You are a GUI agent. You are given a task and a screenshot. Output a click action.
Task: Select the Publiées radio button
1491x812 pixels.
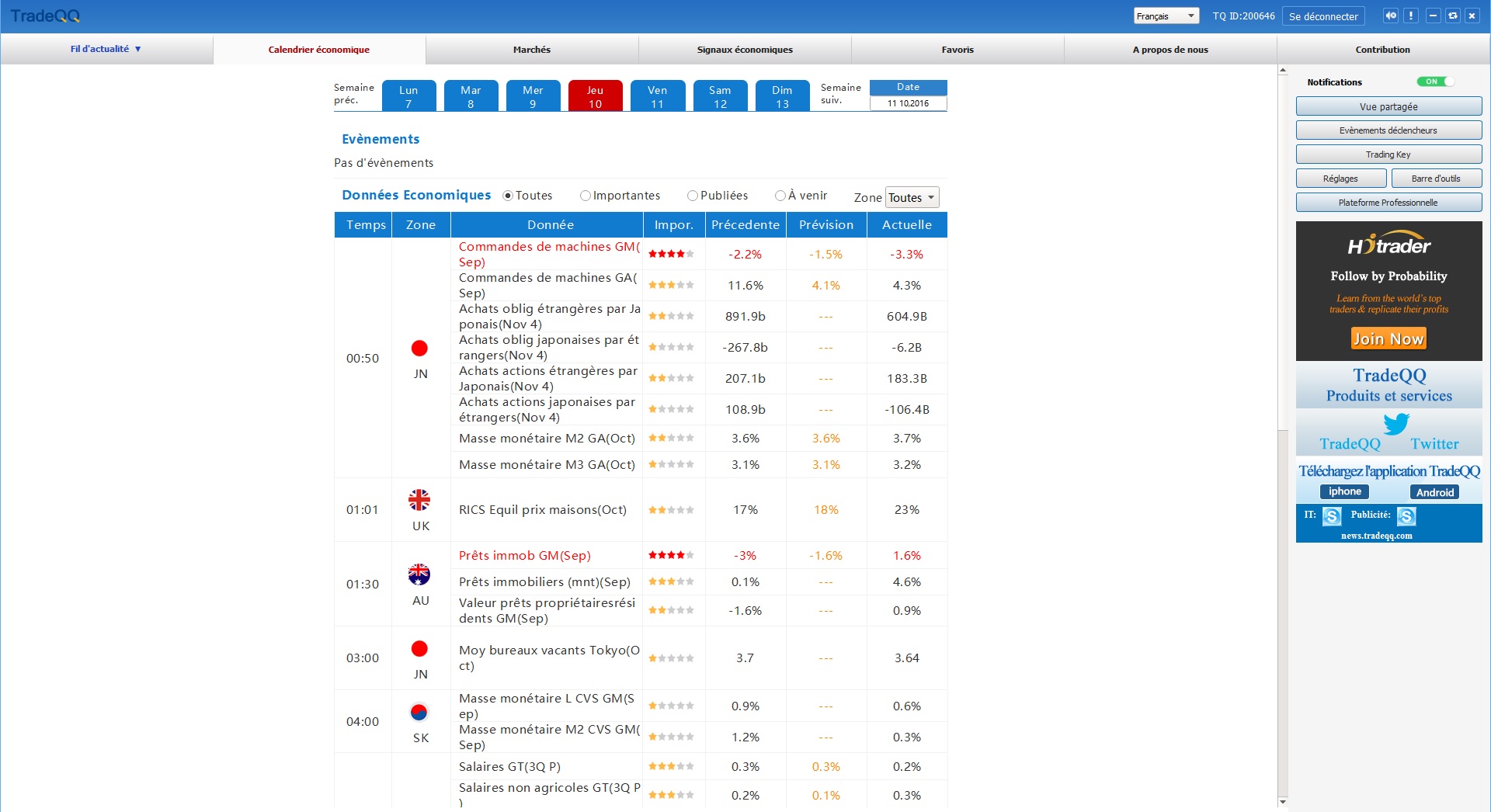[693, 196]
